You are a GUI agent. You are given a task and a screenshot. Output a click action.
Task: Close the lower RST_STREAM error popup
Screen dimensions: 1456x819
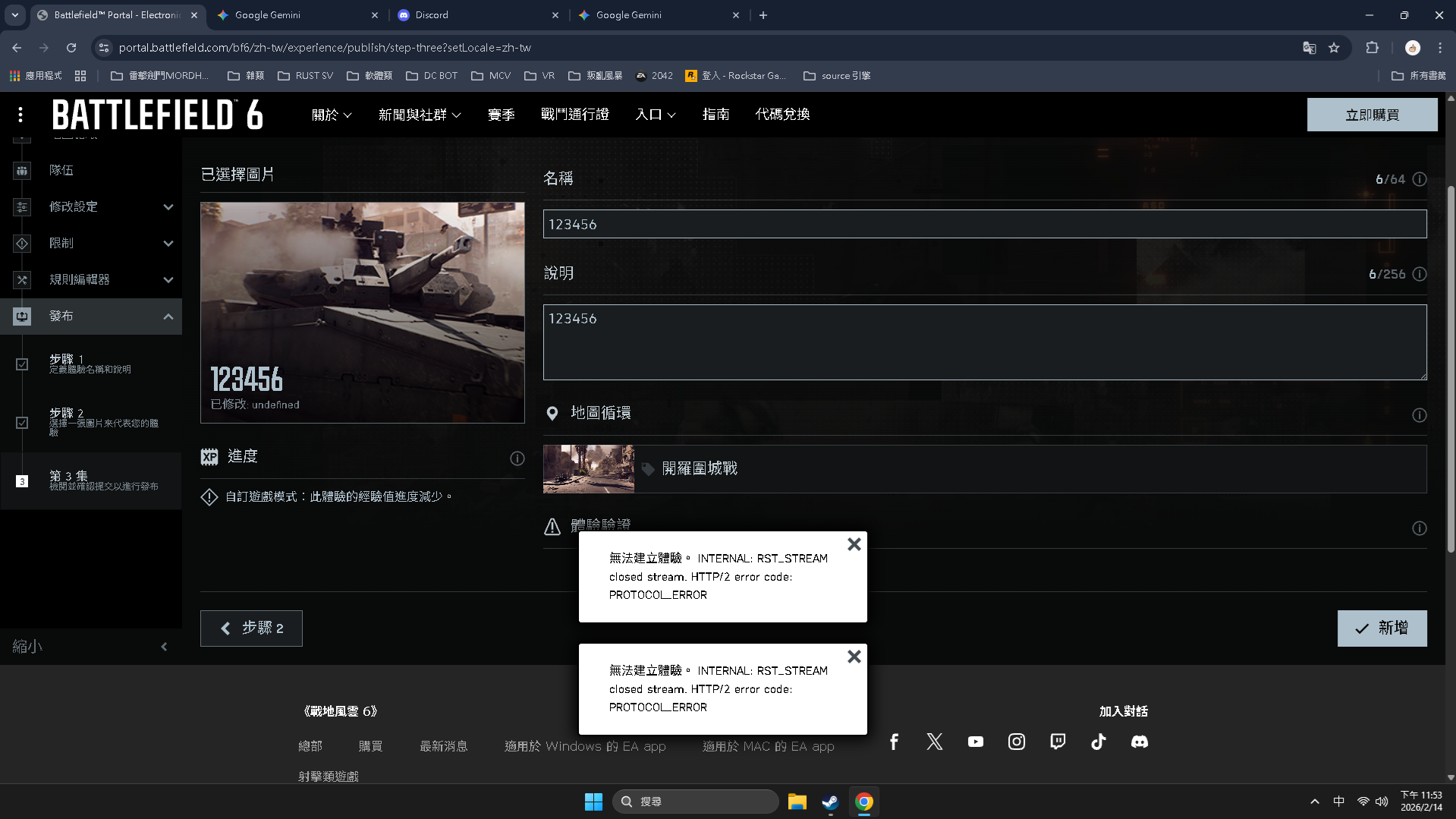click(x=854, y=657)
